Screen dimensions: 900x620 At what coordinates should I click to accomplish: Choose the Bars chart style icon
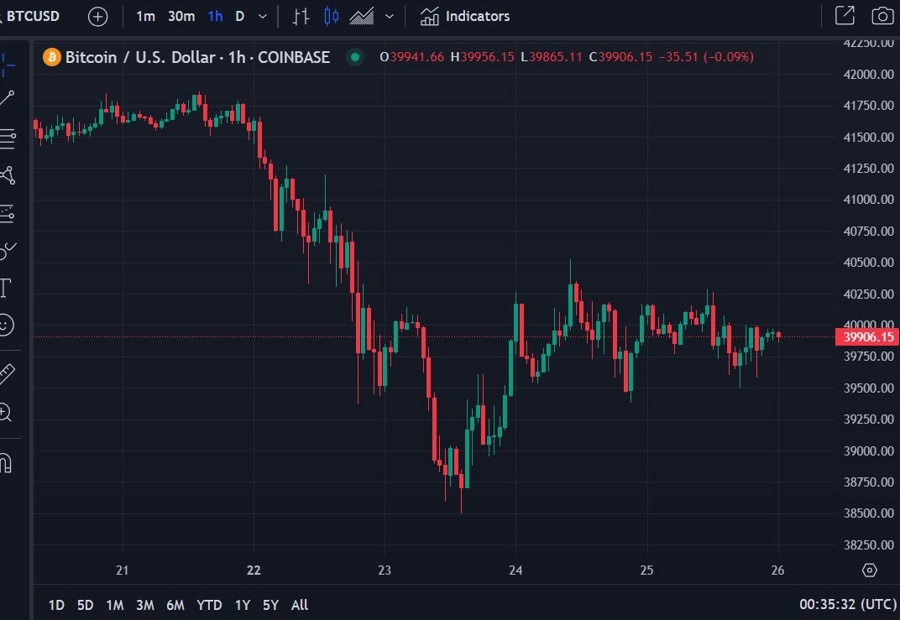[301, 17]
